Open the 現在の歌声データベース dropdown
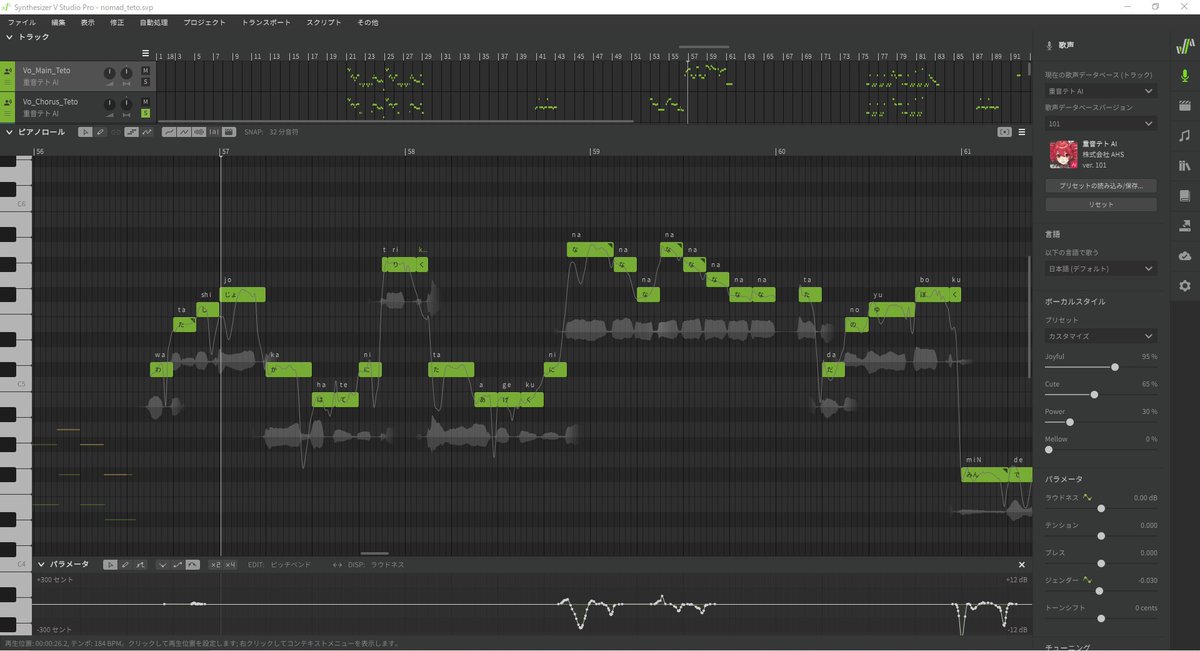This screenshot has width=1200, height=651. 1100,91
